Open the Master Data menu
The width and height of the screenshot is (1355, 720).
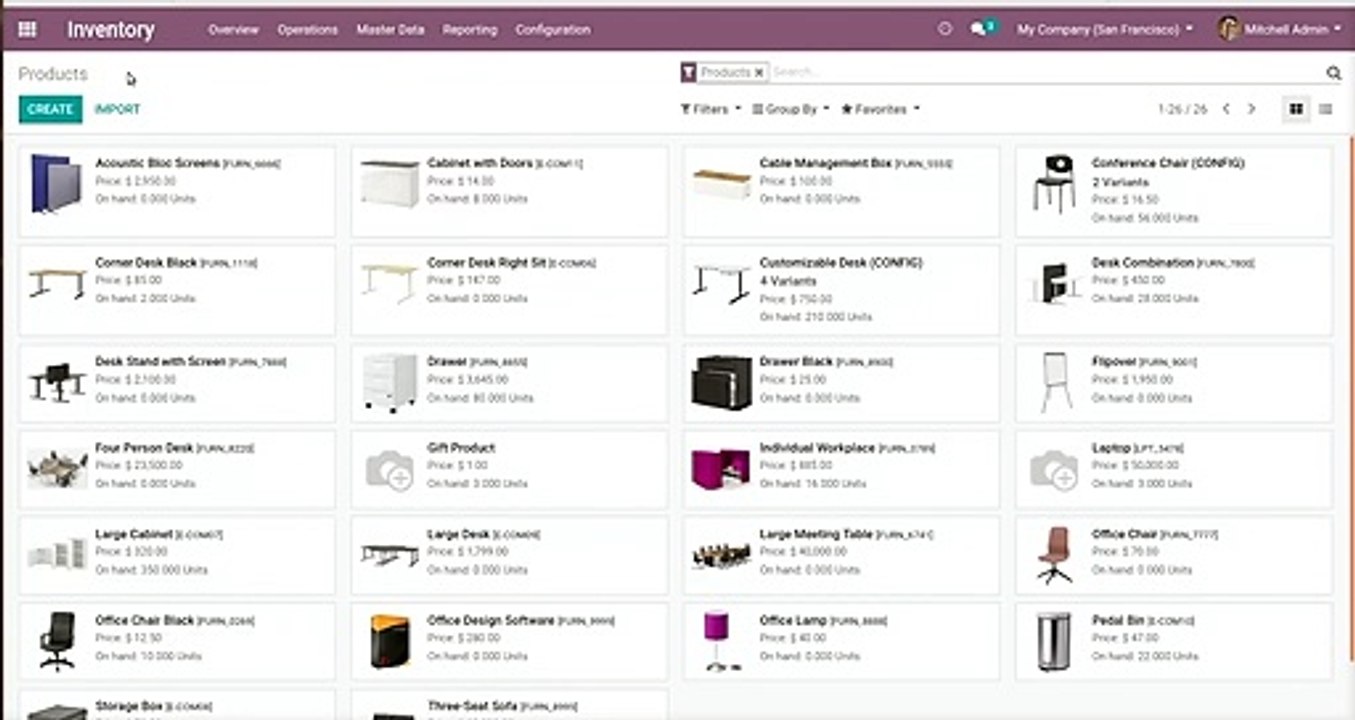point(390,30)
